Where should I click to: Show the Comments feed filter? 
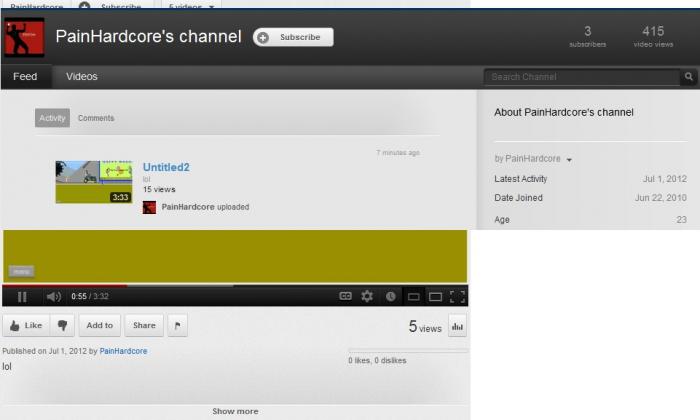pyautogui.click(x=96, y=118)
